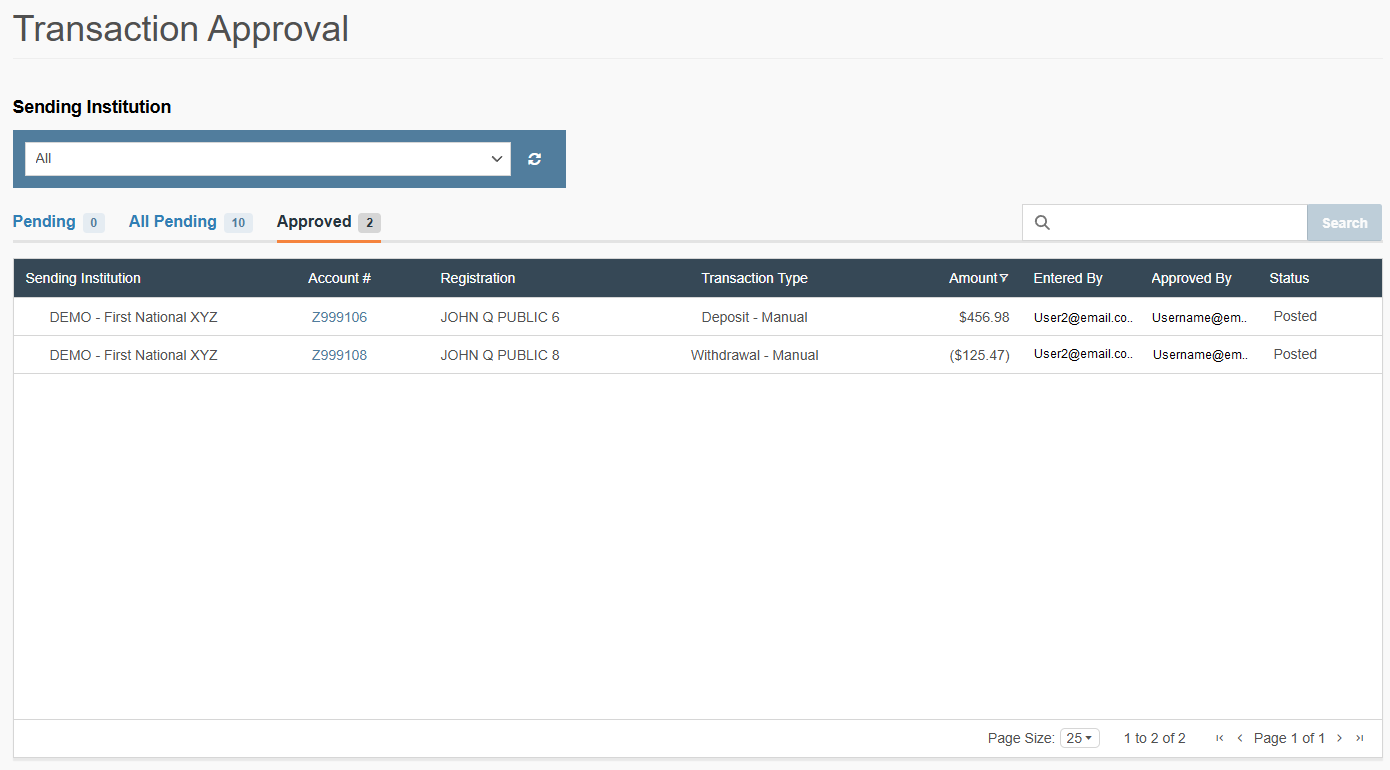Click the magnifier icon in search box
Image resolution: width=1390 pixels, height=770 pixels.
click(x=1042, y=223)
